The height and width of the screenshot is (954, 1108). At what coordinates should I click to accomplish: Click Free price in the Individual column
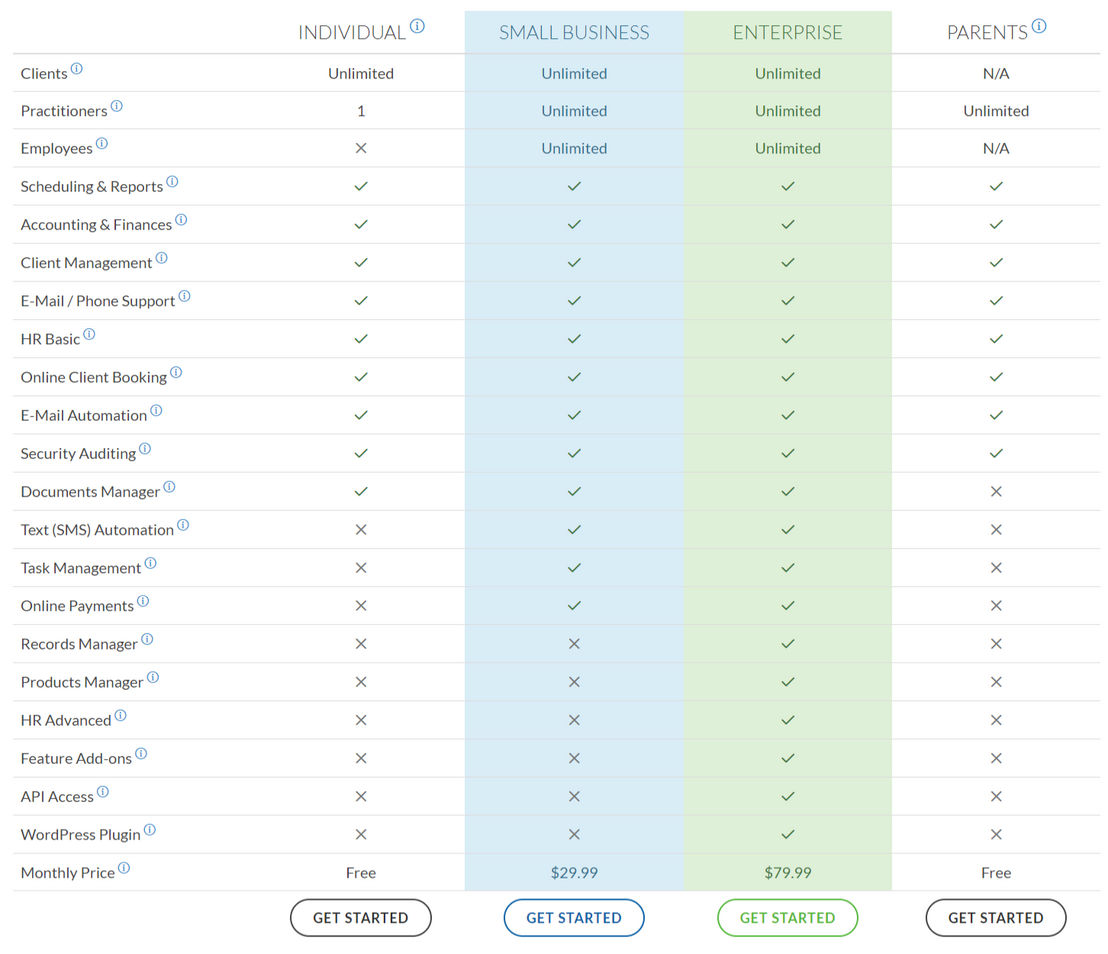click(360, 873)
